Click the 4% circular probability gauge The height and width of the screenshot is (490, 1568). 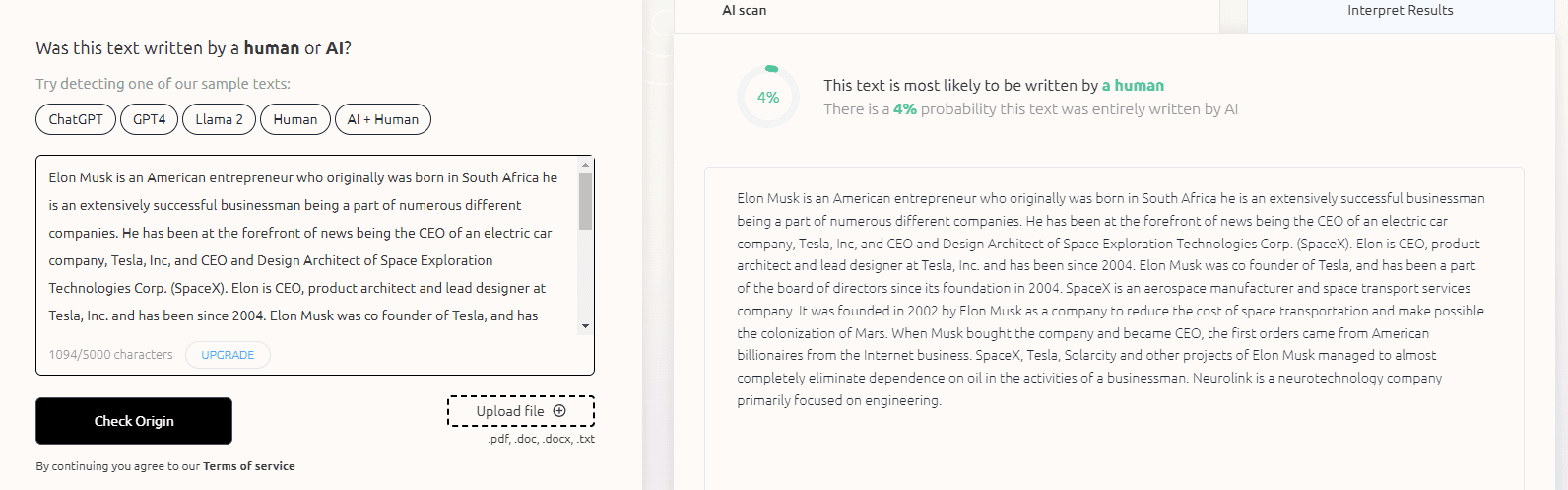tap(768, 97)
